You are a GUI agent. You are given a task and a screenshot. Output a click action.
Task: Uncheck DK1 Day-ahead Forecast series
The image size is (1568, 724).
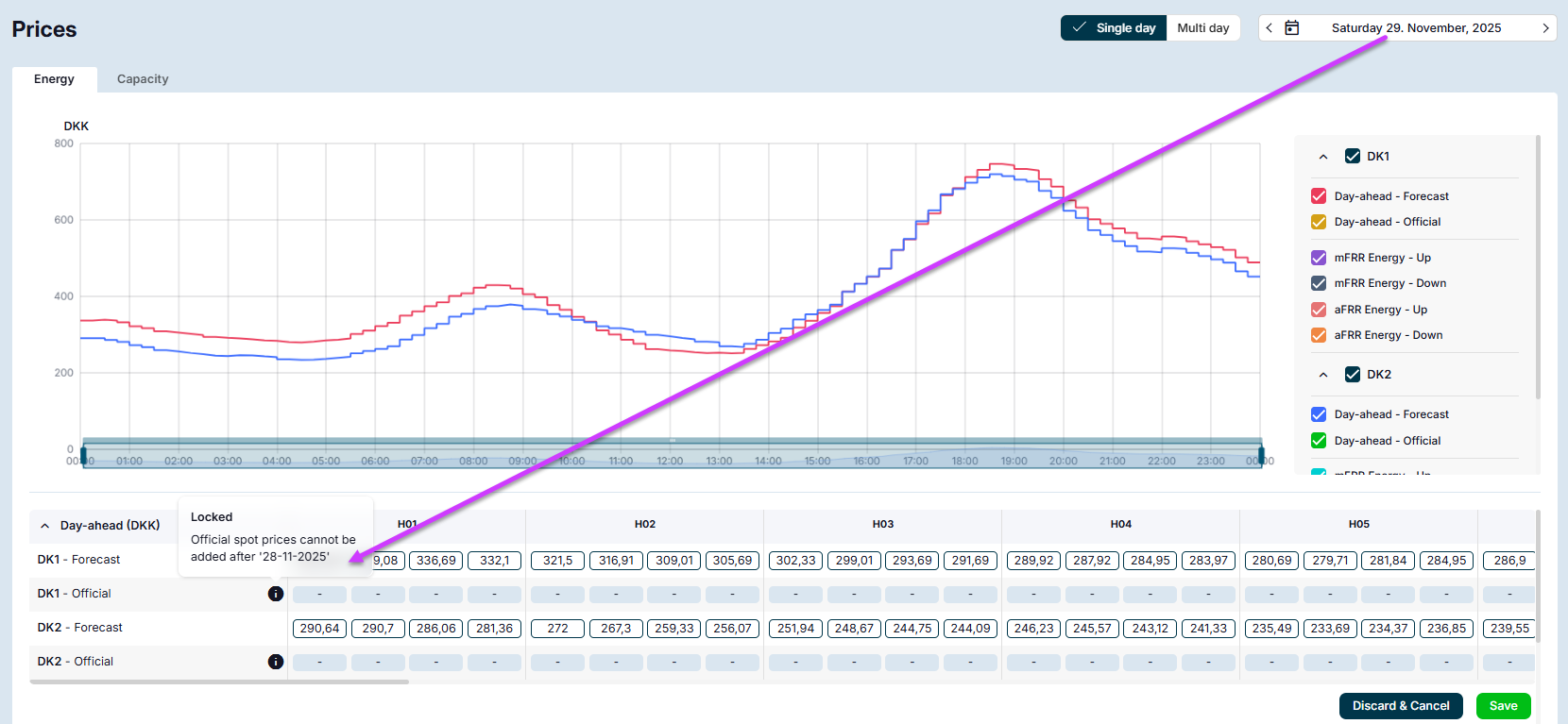(1319, 196)
